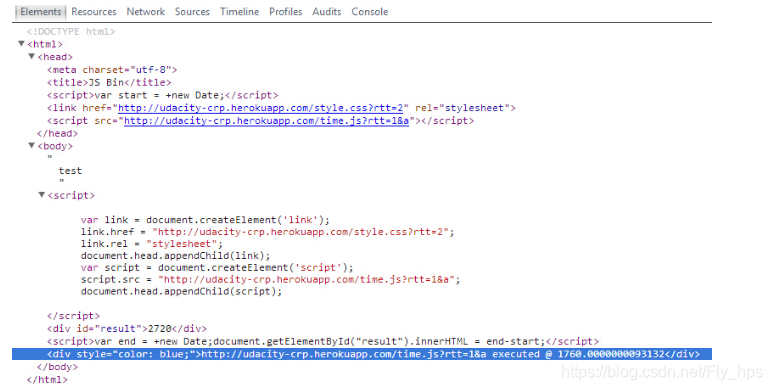The image size is (772, 390).
Task: Click the link.href assignment line
Action: pyautogui.click(x=267, y=231)
